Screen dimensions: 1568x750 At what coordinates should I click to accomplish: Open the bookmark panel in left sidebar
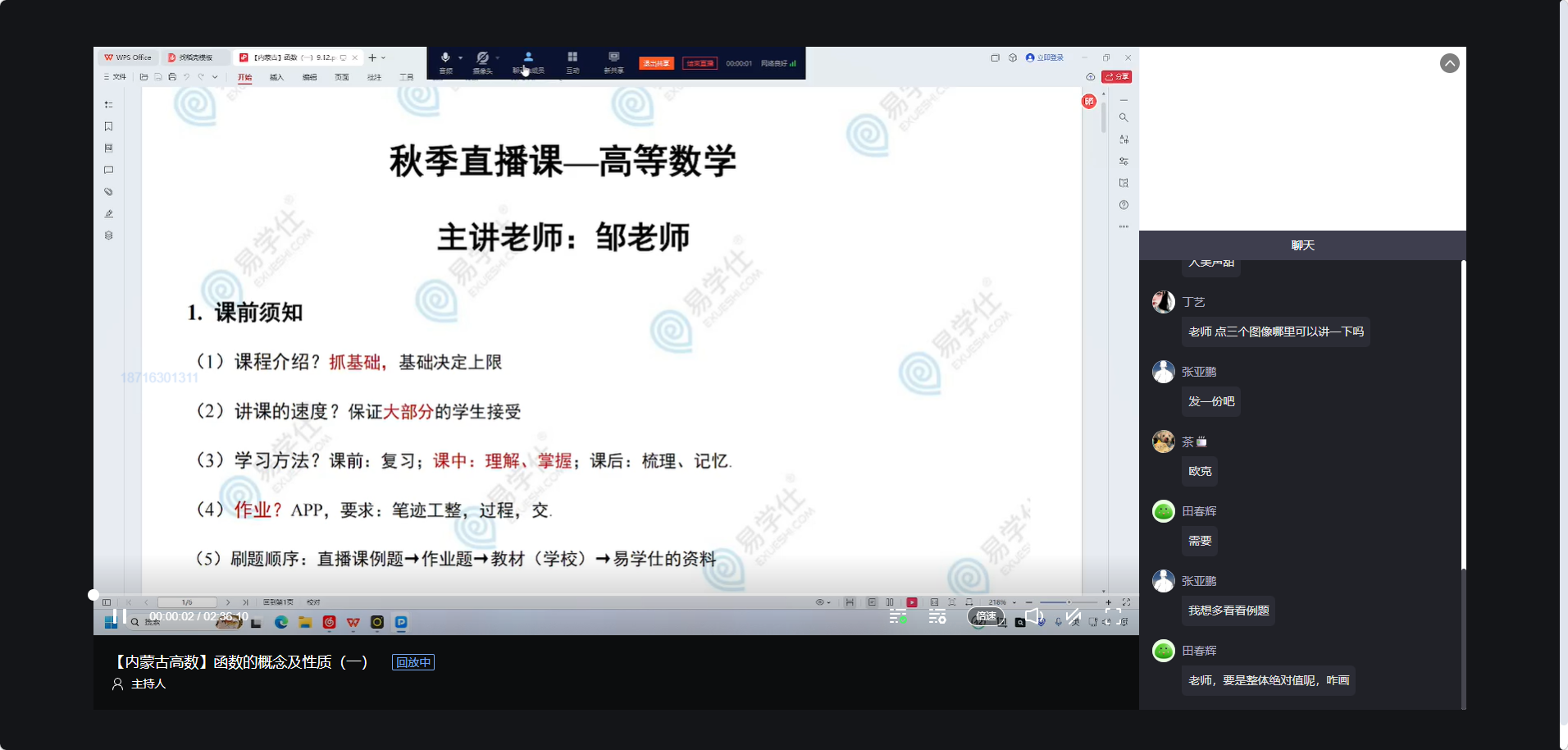click(108, 126)
